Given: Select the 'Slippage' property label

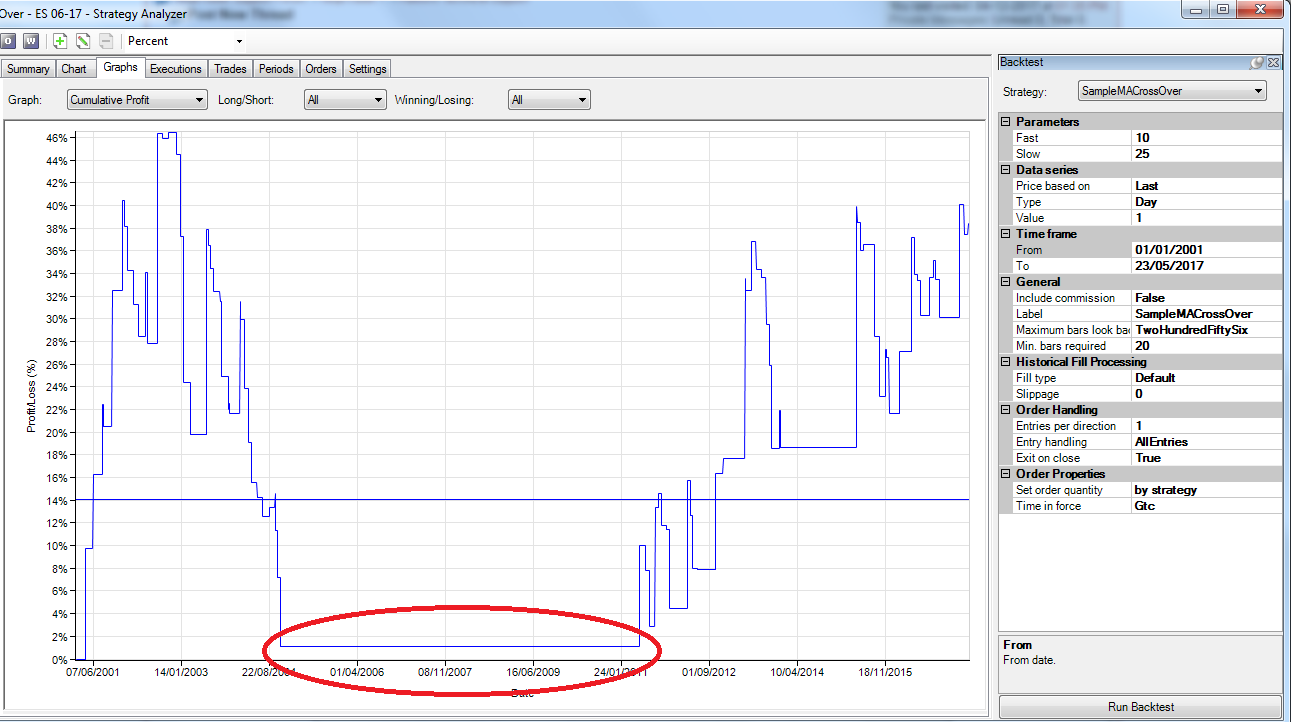Looking at the screenshot, I should tap(1038, 394).
